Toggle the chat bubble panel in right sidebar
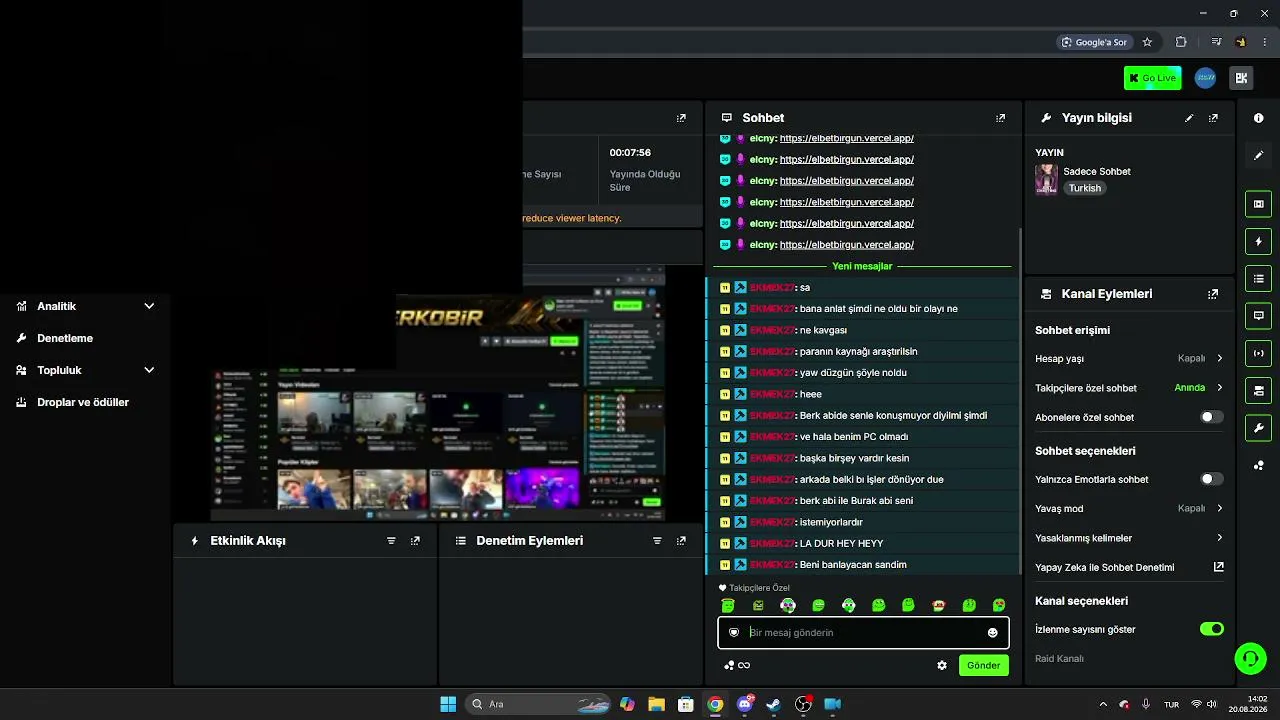The image size is (1280, 720). [1258, 316]
